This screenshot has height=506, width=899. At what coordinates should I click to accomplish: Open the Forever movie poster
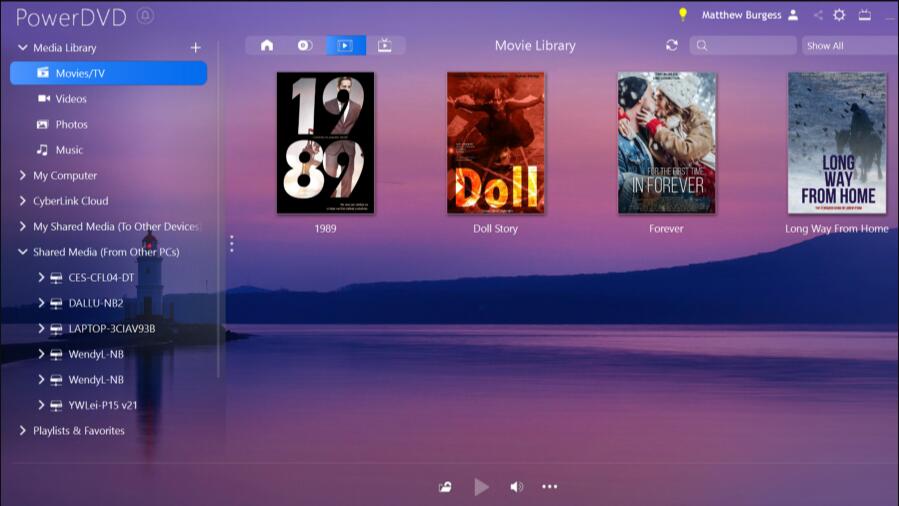click(x=666, y=143)
